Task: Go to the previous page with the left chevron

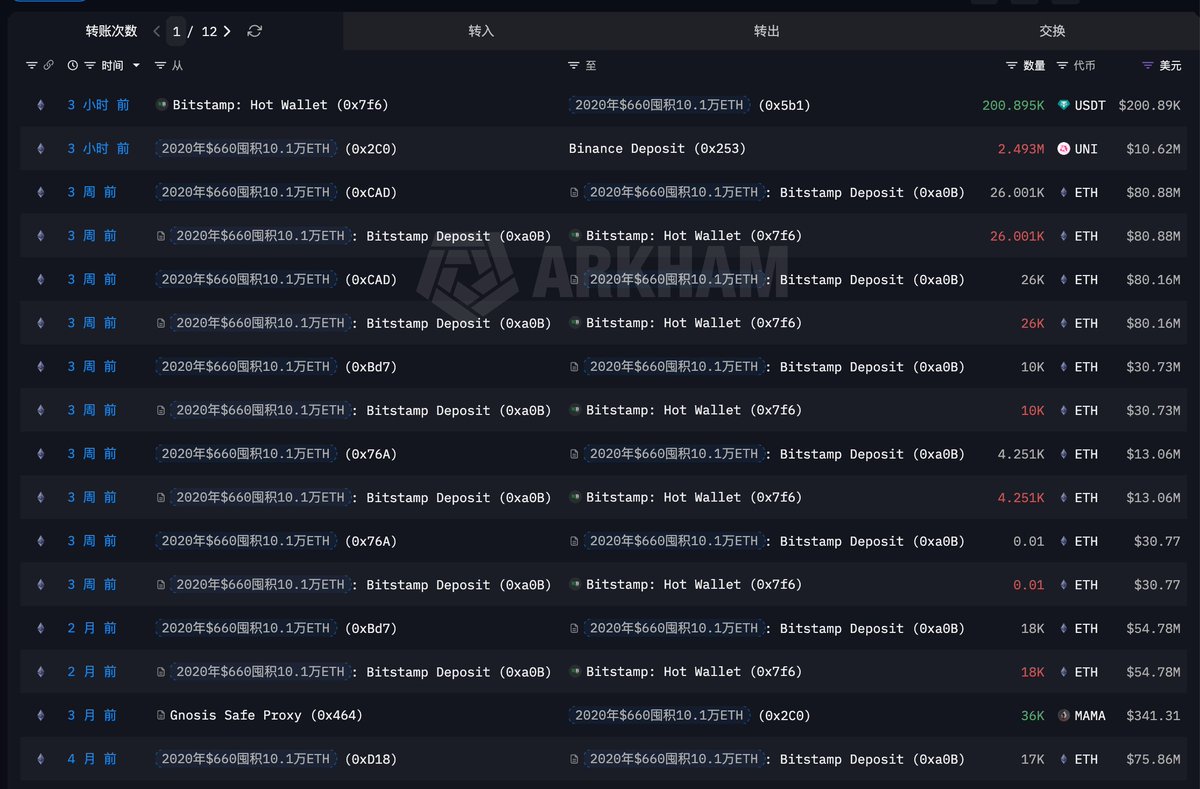Action: [x=157, y=31]
